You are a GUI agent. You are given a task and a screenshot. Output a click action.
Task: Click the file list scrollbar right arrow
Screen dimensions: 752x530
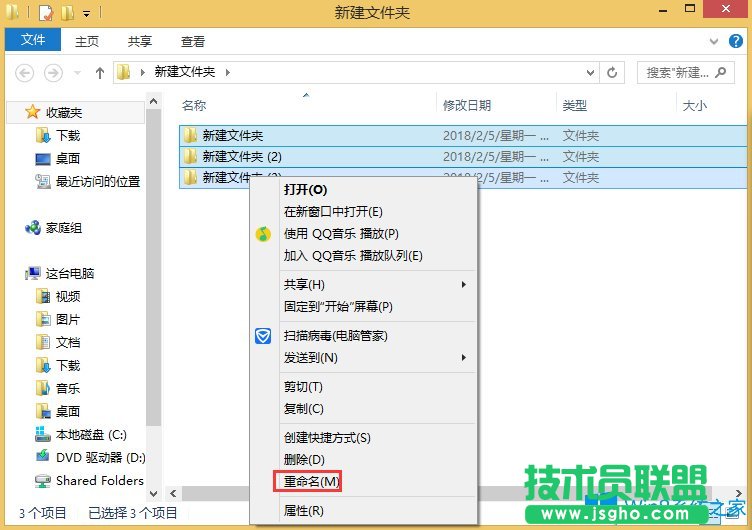pos(739,494)
